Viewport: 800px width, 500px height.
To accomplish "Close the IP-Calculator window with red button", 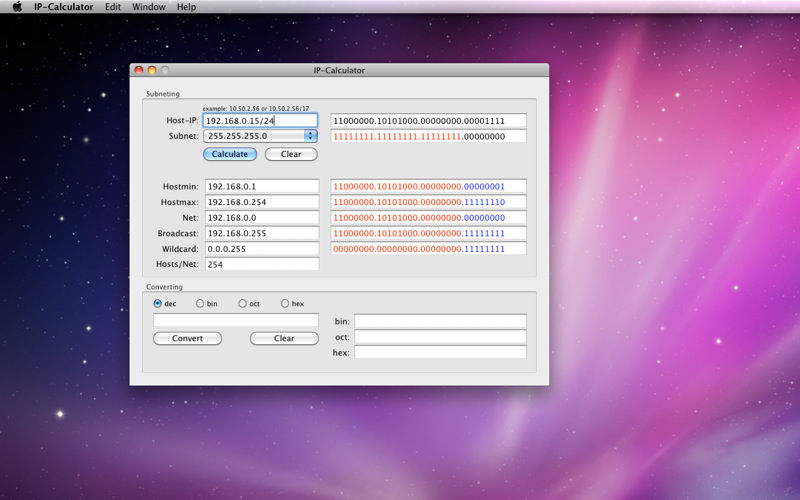I will coord(139,70).
